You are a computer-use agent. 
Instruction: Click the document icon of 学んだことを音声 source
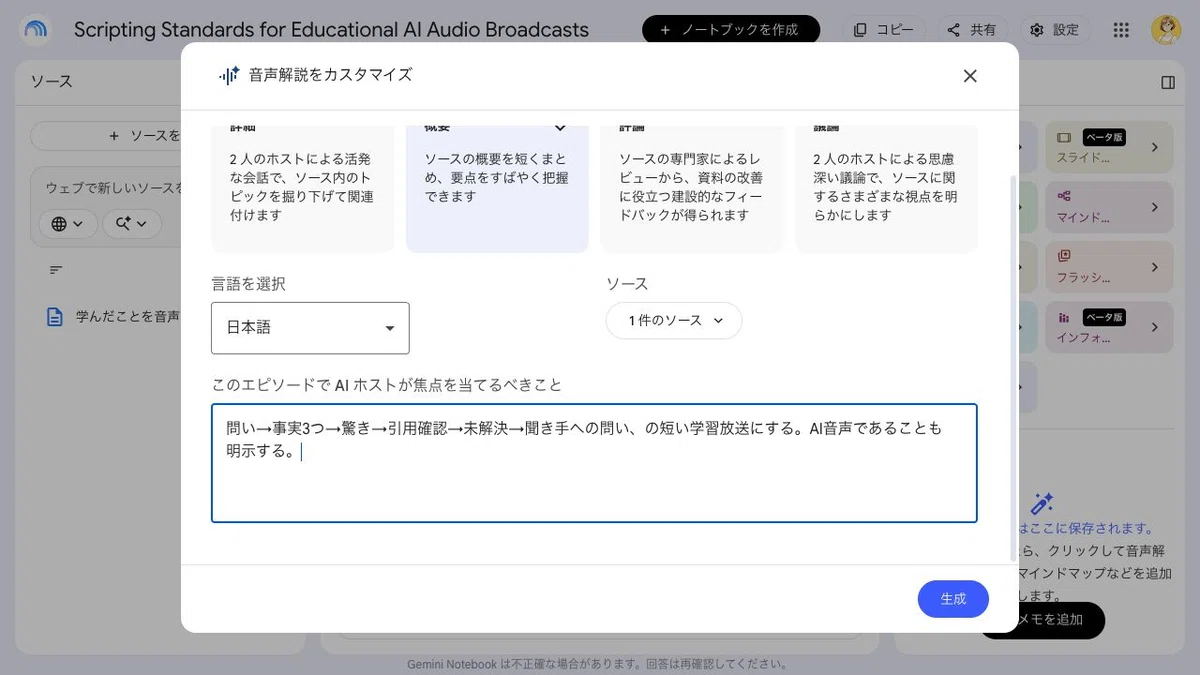point(55,317)
